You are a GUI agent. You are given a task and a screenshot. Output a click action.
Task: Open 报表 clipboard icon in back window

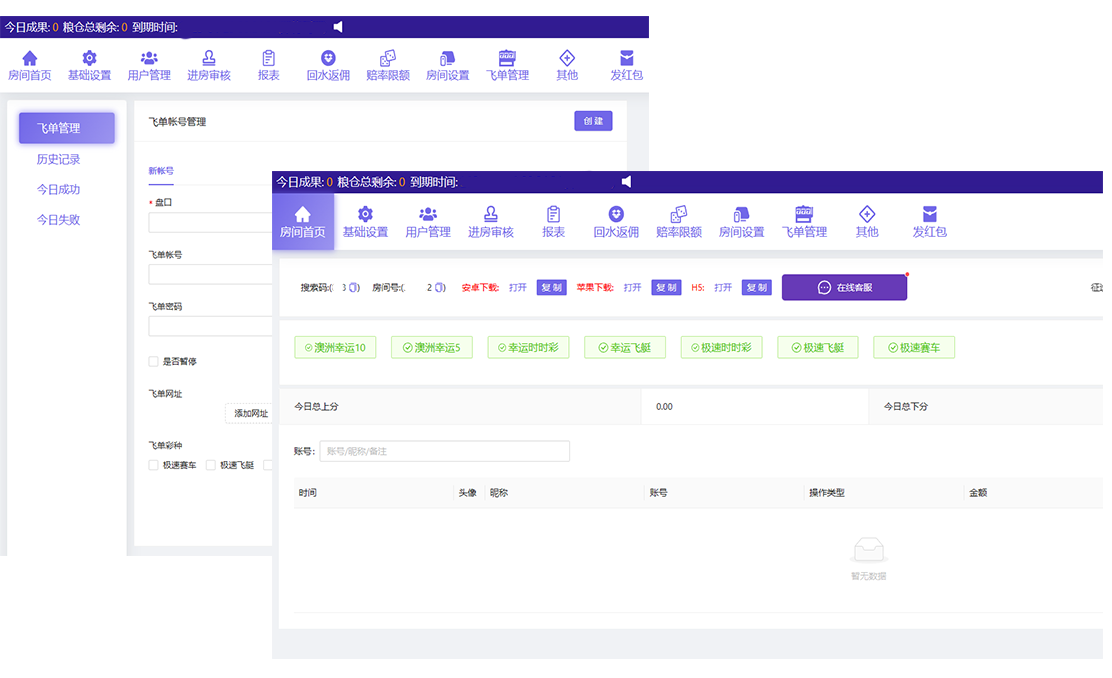coord(268,58)
